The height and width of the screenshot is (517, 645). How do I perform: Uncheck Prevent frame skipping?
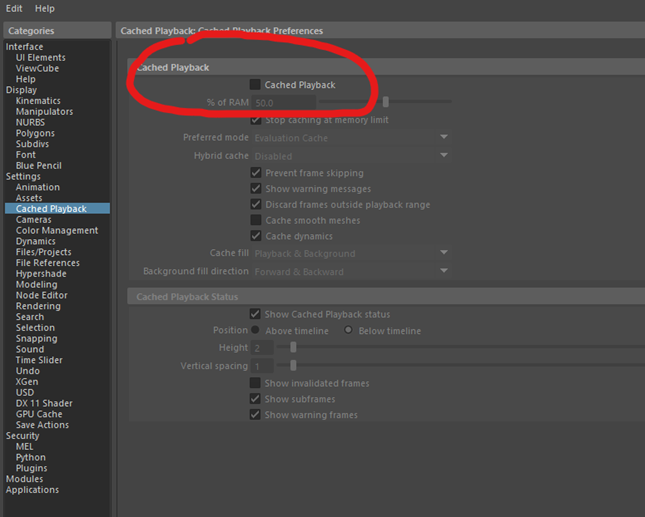click(x=256, y=172)
